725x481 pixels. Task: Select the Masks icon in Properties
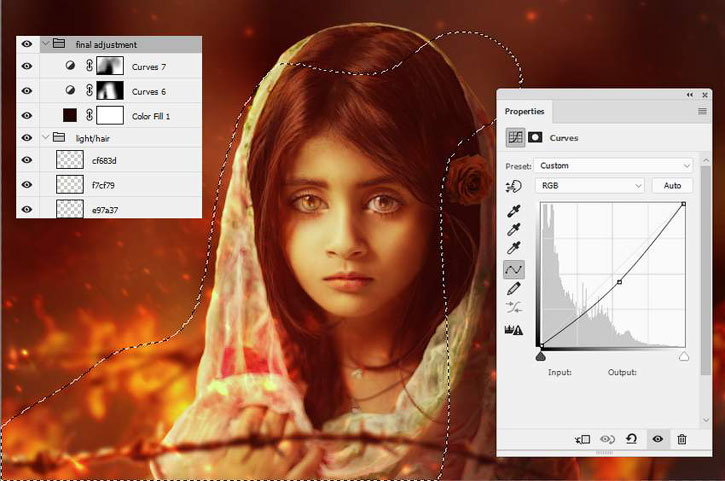click(x=535, y=137)
